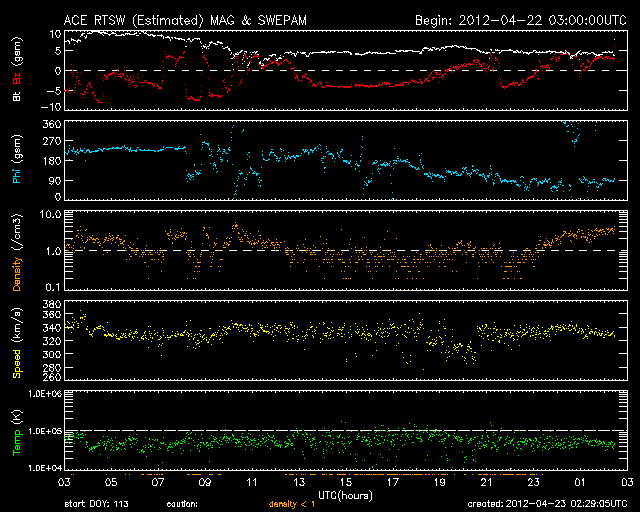Select the Begin: 2012-04-22 03:00:00UTC timestamp
Viewport: 640px width, 512px height.
(x=520, y=20)
